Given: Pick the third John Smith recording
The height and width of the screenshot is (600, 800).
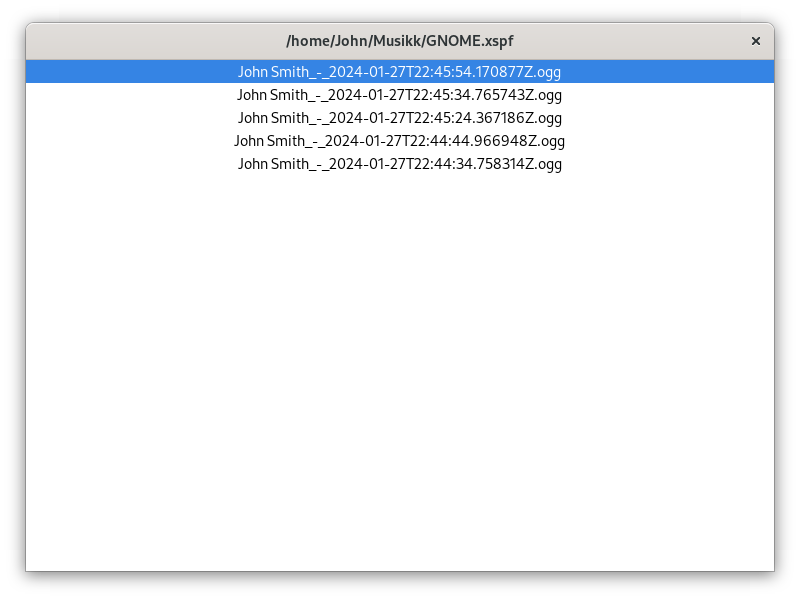Looking at the screenshot, I should (x=400, y=118).
